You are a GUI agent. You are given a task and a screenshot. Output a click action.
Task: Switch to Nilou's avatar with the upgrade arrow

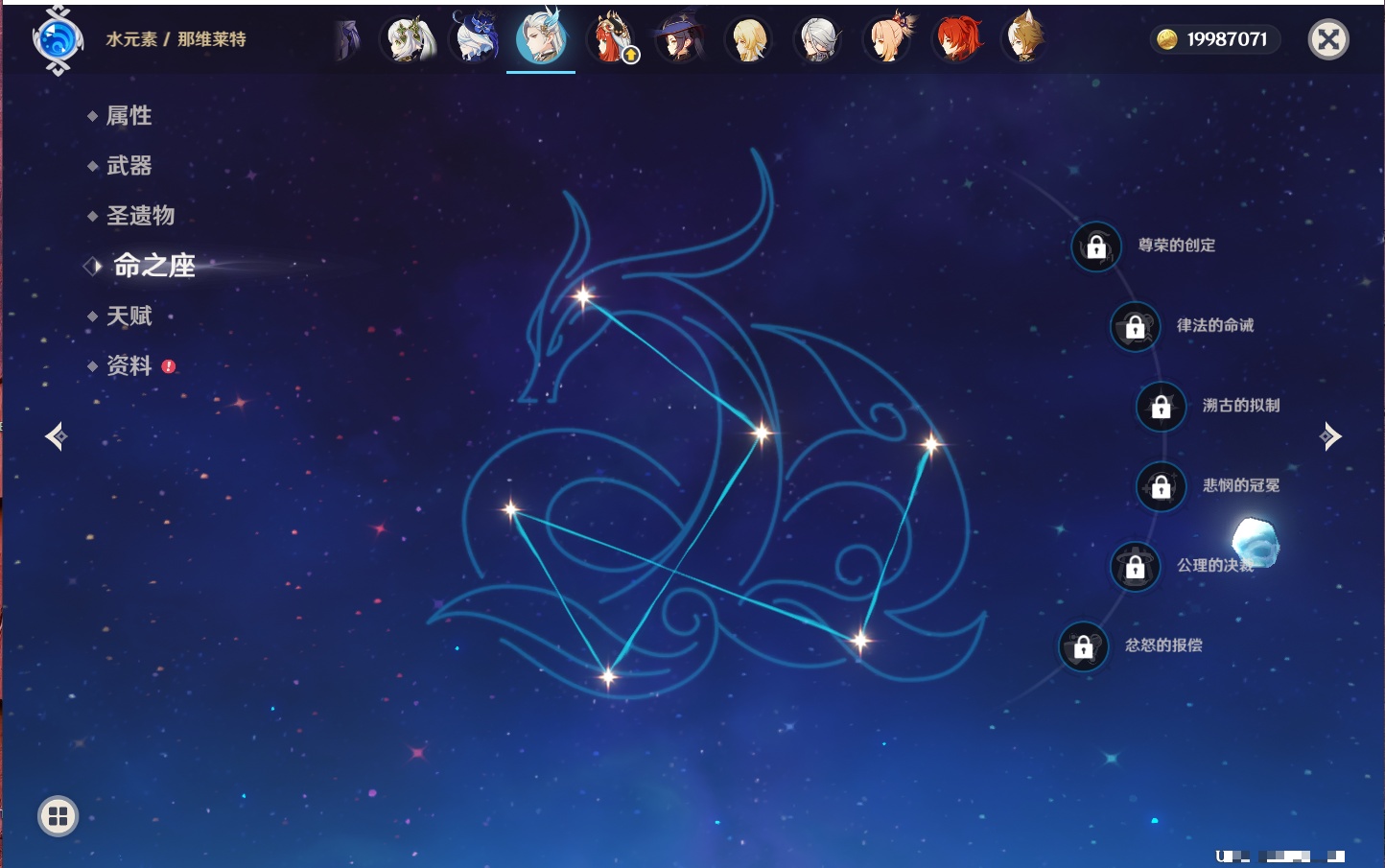(612, 39)
